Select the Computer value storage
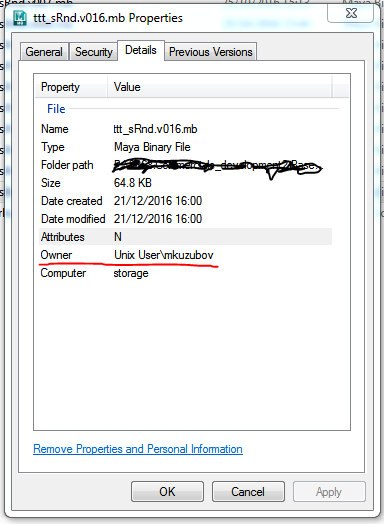Image resolution: width=384 pixels, height=524 pixels. (131, 273)
